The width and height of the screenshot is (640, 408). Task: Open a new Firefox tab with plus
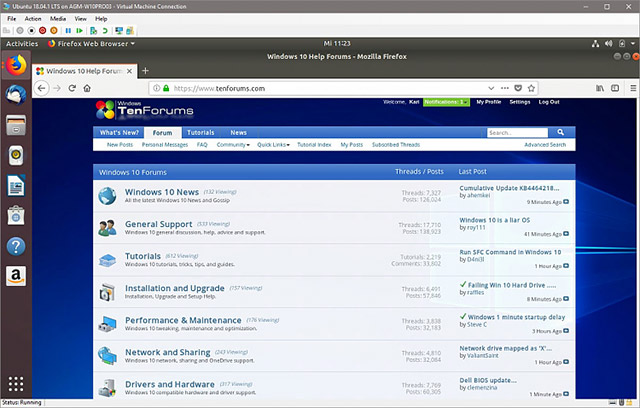tap(145, 70)
